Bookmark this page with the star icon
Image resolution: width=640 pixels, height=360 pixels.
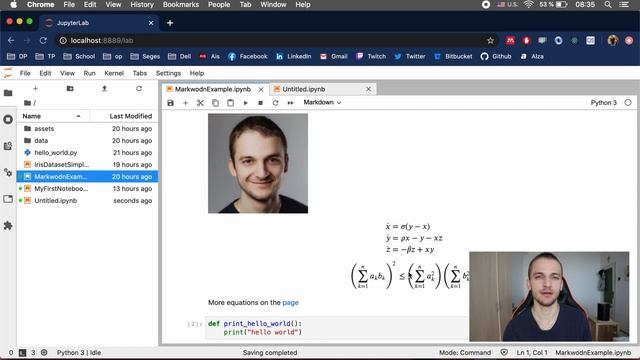[490, 40]
